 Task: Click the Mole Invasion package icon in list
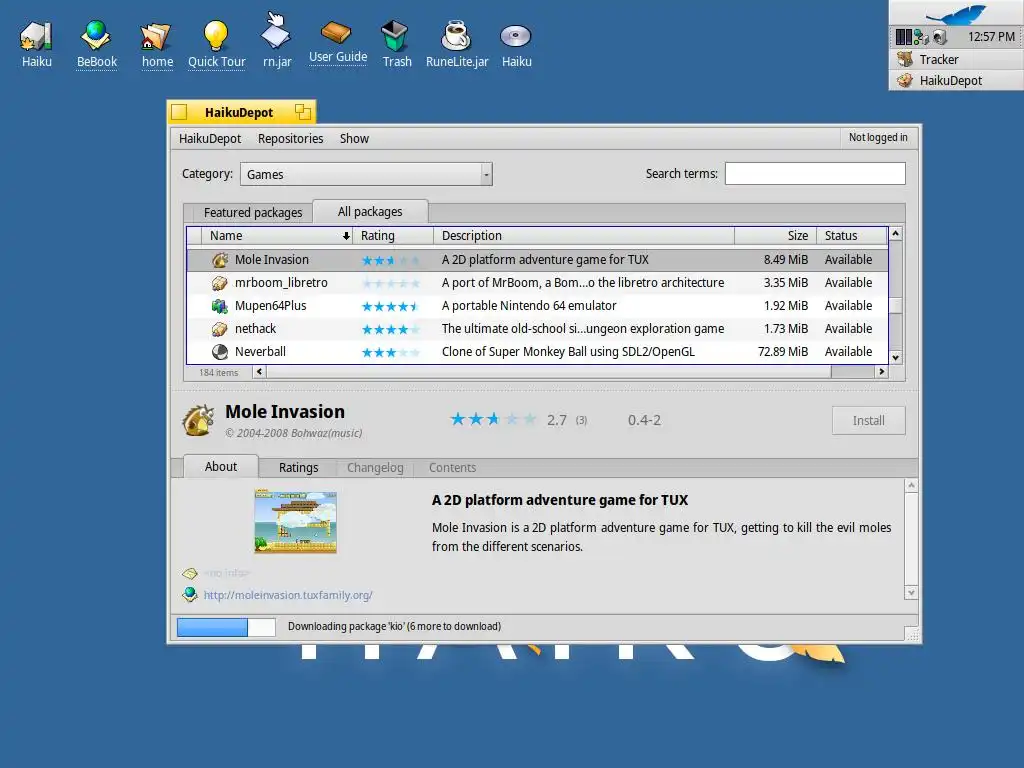[220, 260]
